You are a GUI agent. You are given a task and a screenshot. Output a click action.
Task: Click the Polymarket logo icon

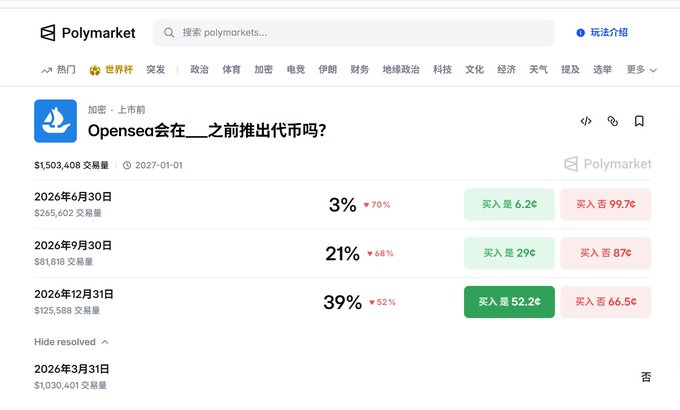[x=48, y=33]
